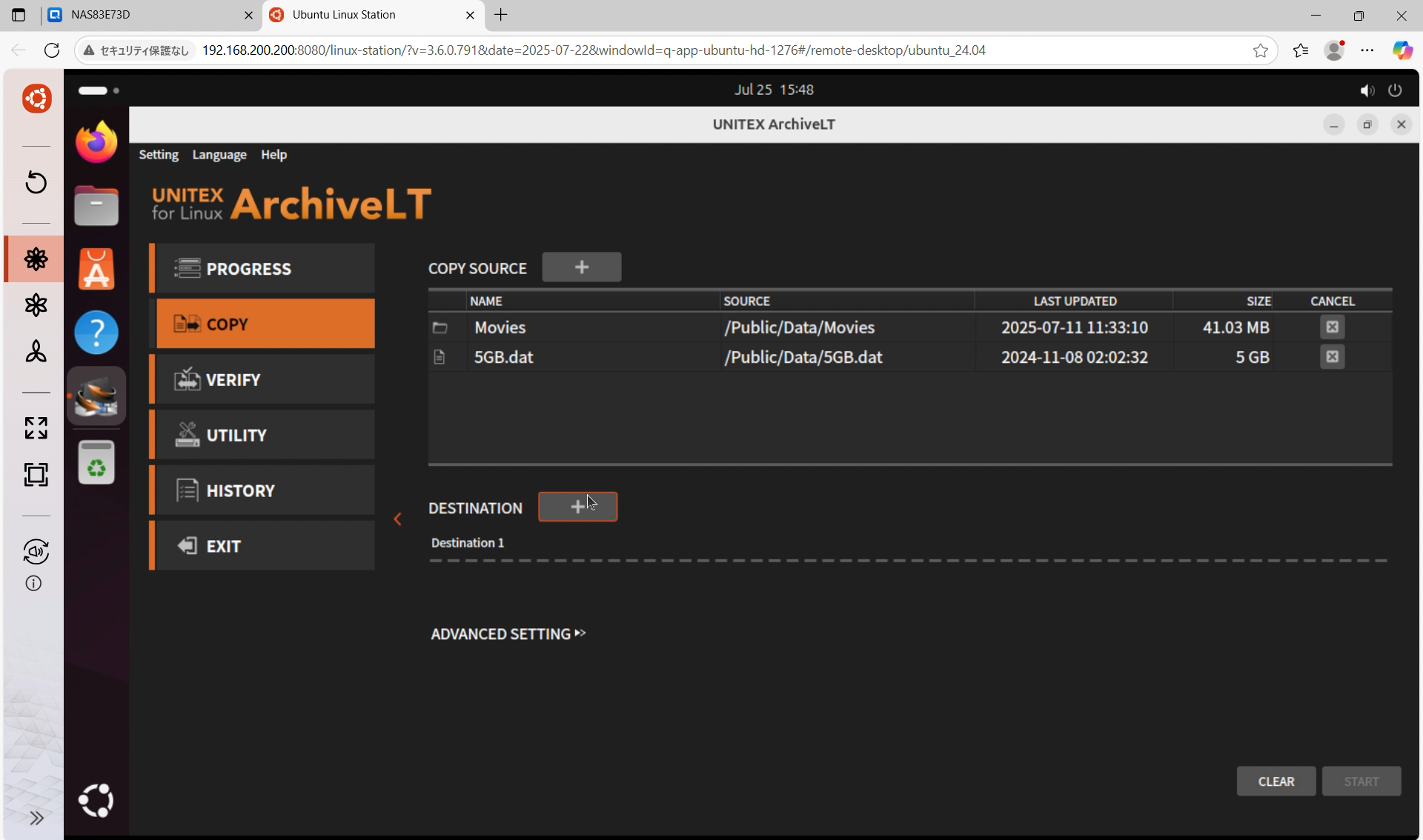
Task: Reload the browser page
Action: click(x=52, y=50)
